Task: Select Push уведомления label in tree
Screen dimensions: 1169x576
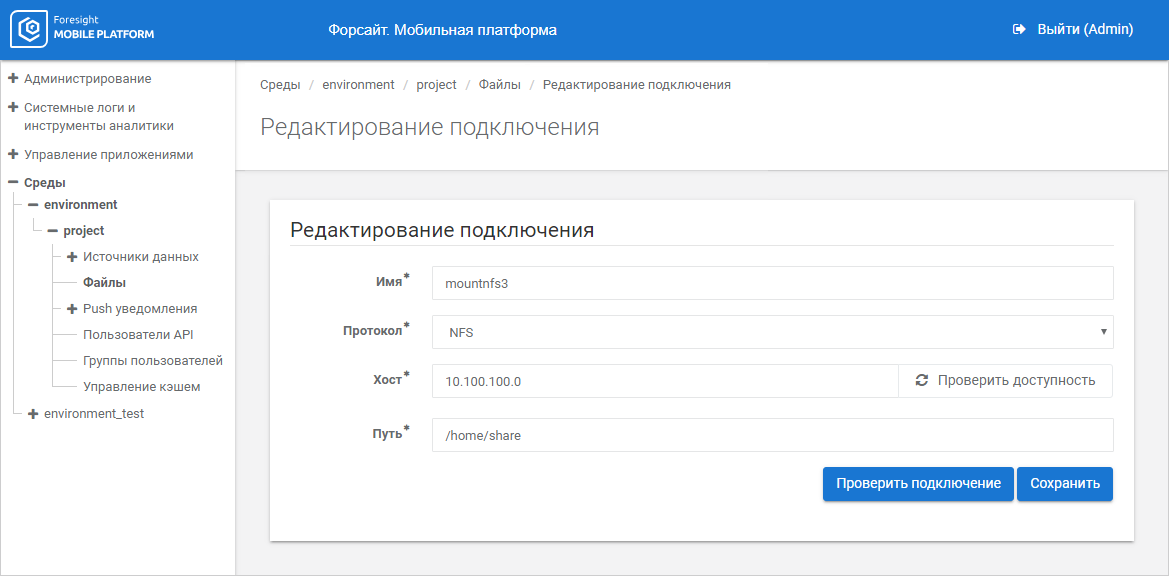Action: pyautogui.click(x=140, y=308)
